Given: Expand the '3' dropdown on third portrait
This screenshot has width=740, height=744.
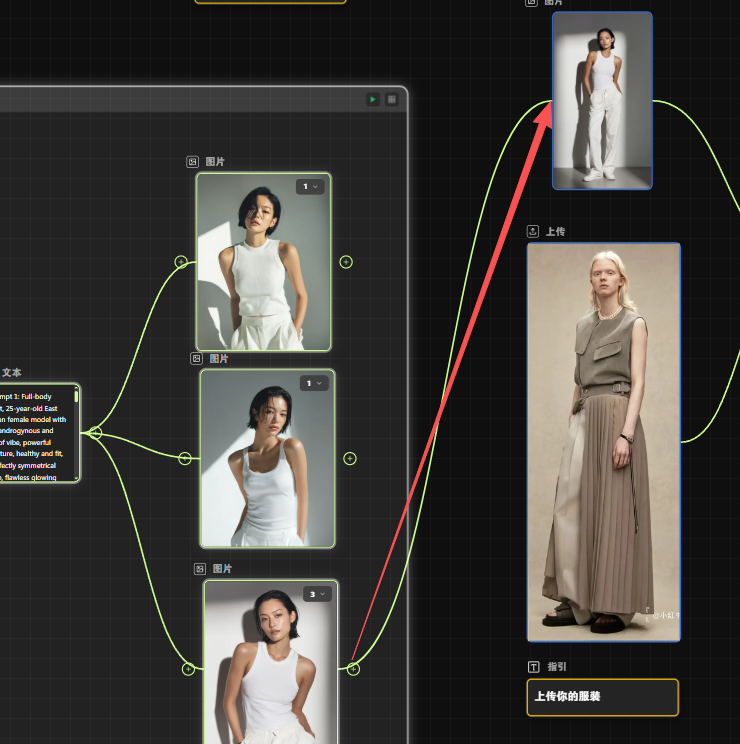Looking at the screenshot, I should [x=317, y=594].
